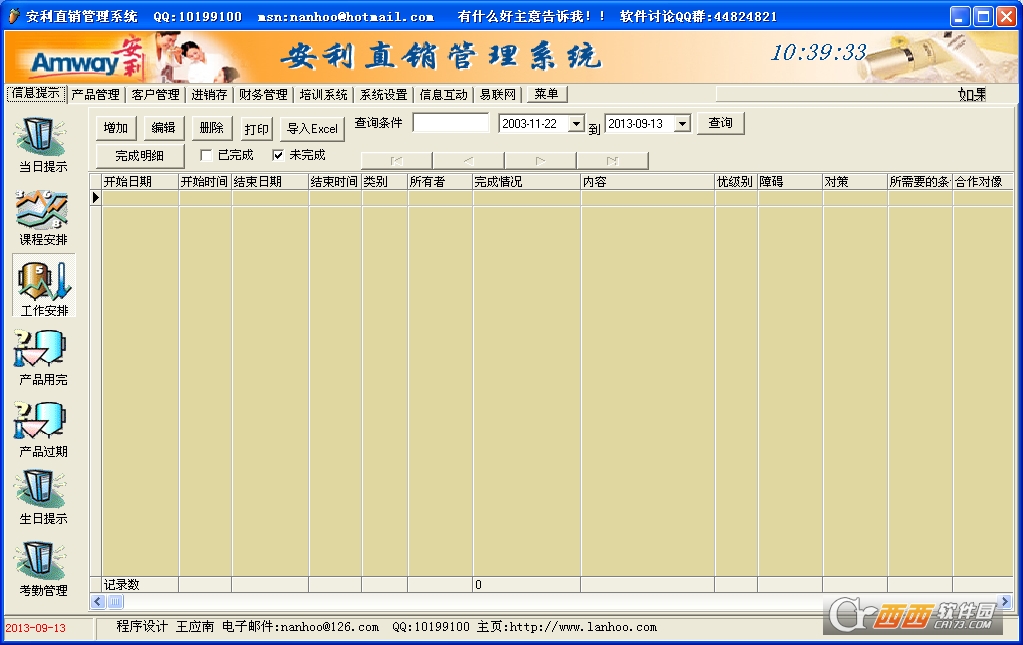Screen dimensions: 1023x645
Task: Enable the 已完成 checkbox
Action: [x=206, y=156]
